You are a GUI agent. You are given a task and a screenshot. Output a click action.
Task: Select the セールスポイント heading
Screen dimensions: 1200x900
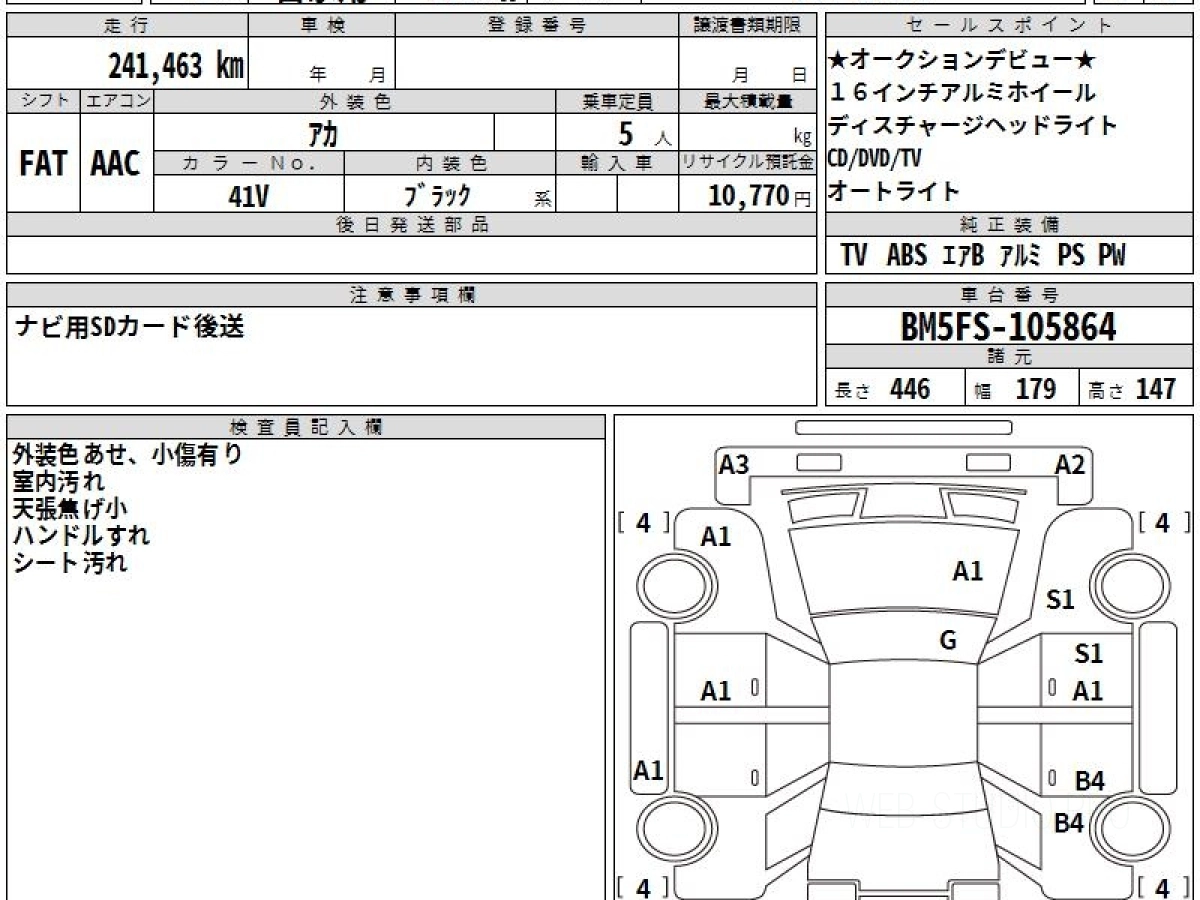click(x=1009, y=26)
